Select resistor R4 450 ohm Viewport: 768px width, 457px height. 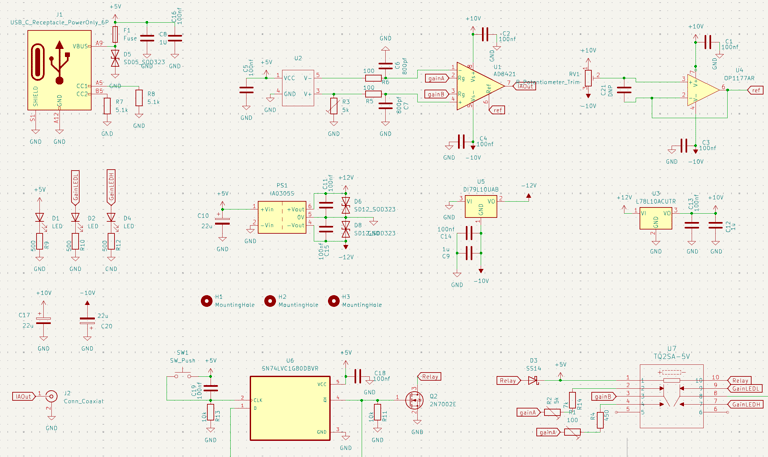point(600,420)
